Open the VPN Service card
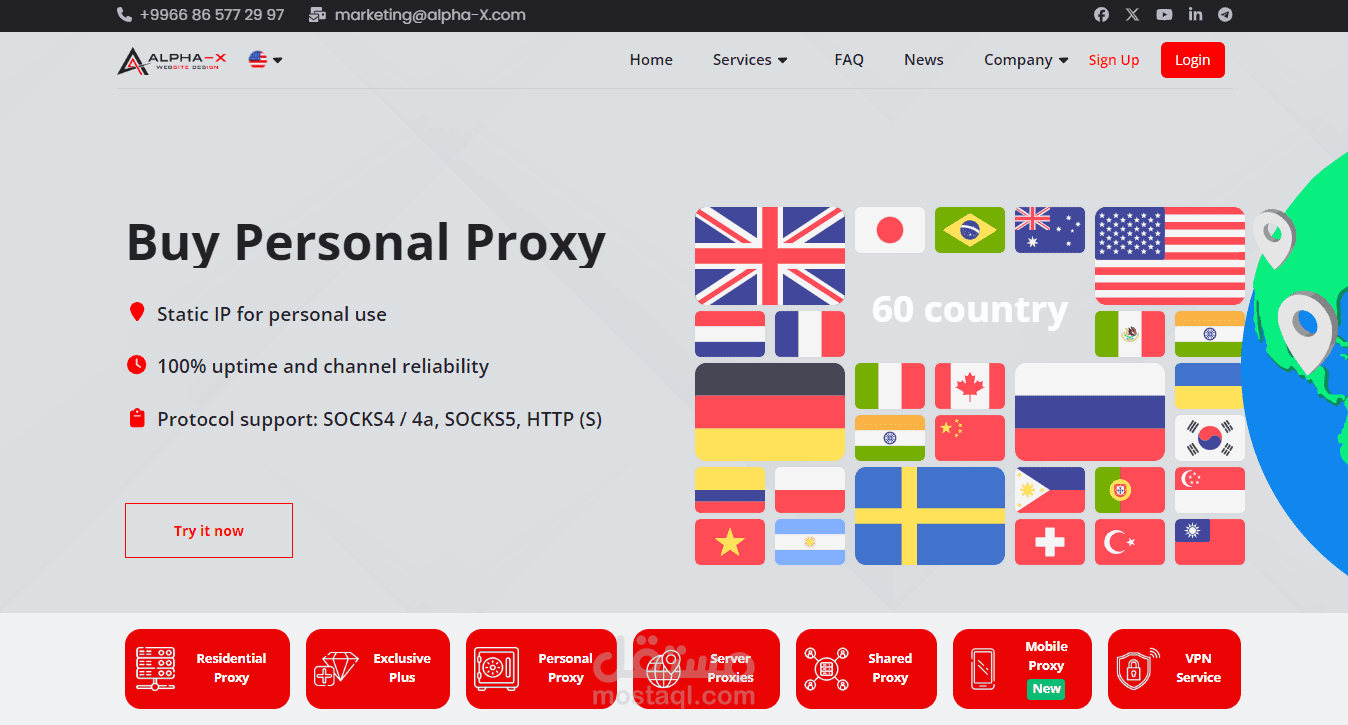The image size is (1348, 725). pyautogui.click(x=1174, y=668)
